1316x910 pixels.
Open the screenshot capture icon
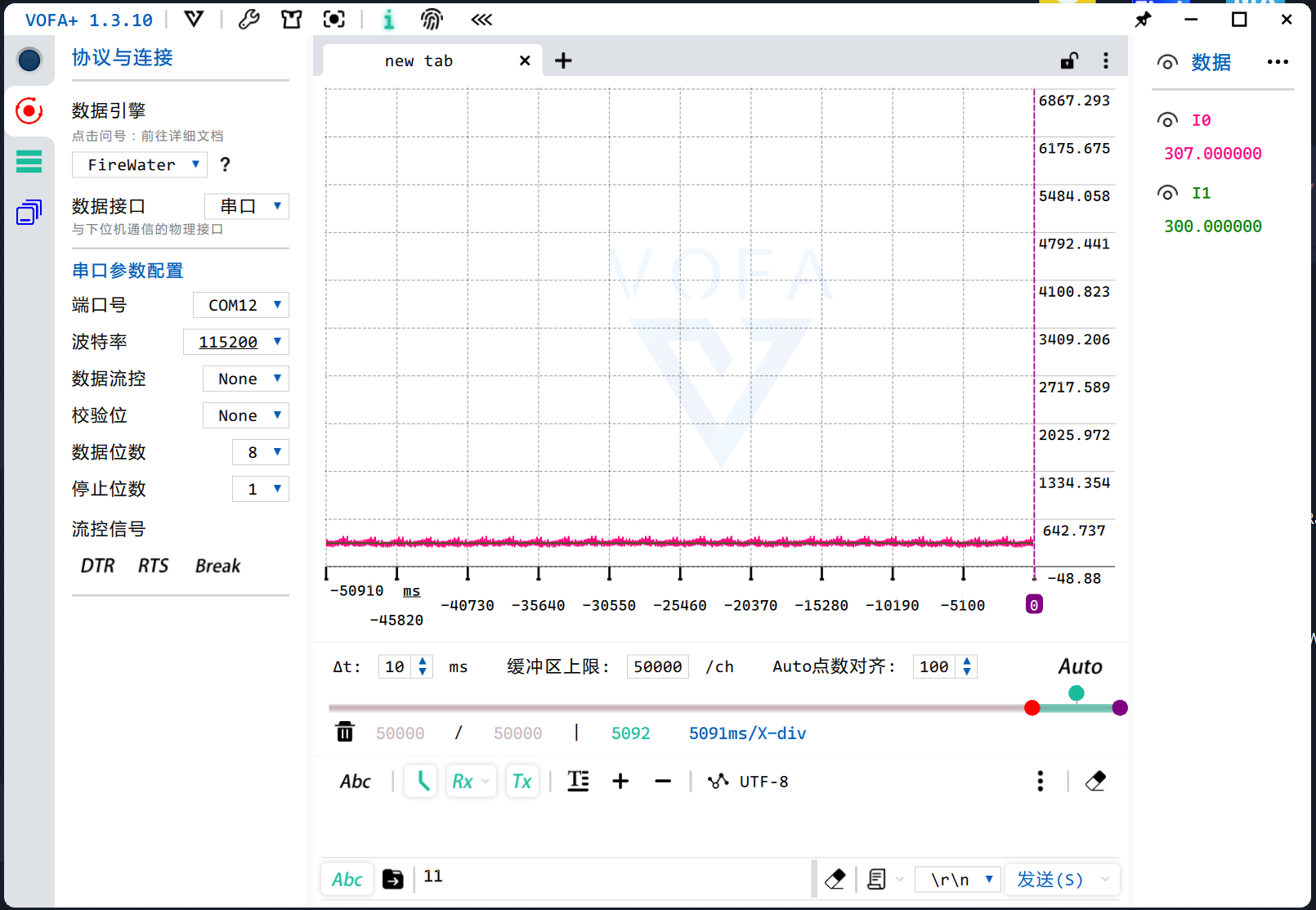[333, 19]
